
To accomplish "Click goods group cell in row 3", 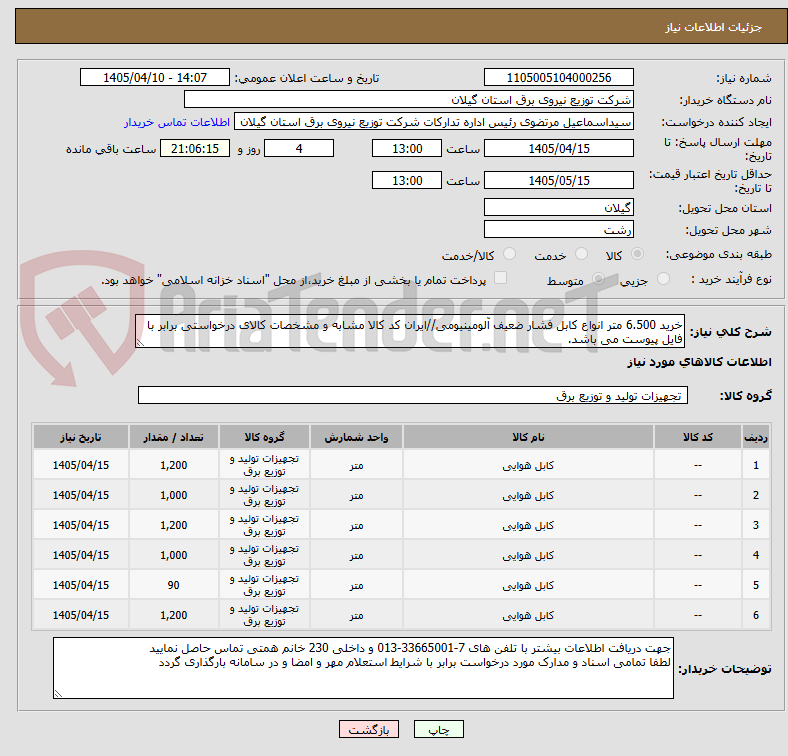I will coord(264,525).
